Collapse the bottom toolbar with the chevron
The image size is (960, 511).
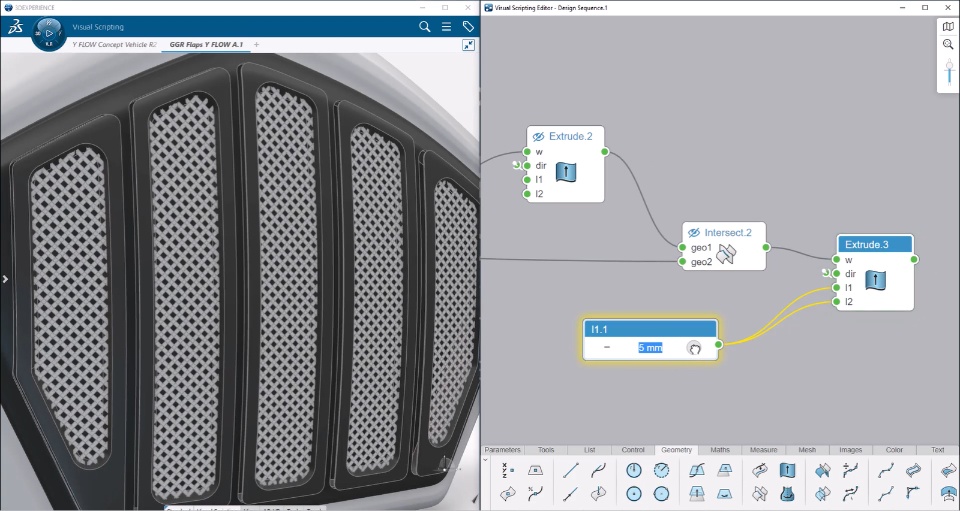point(486,460)
